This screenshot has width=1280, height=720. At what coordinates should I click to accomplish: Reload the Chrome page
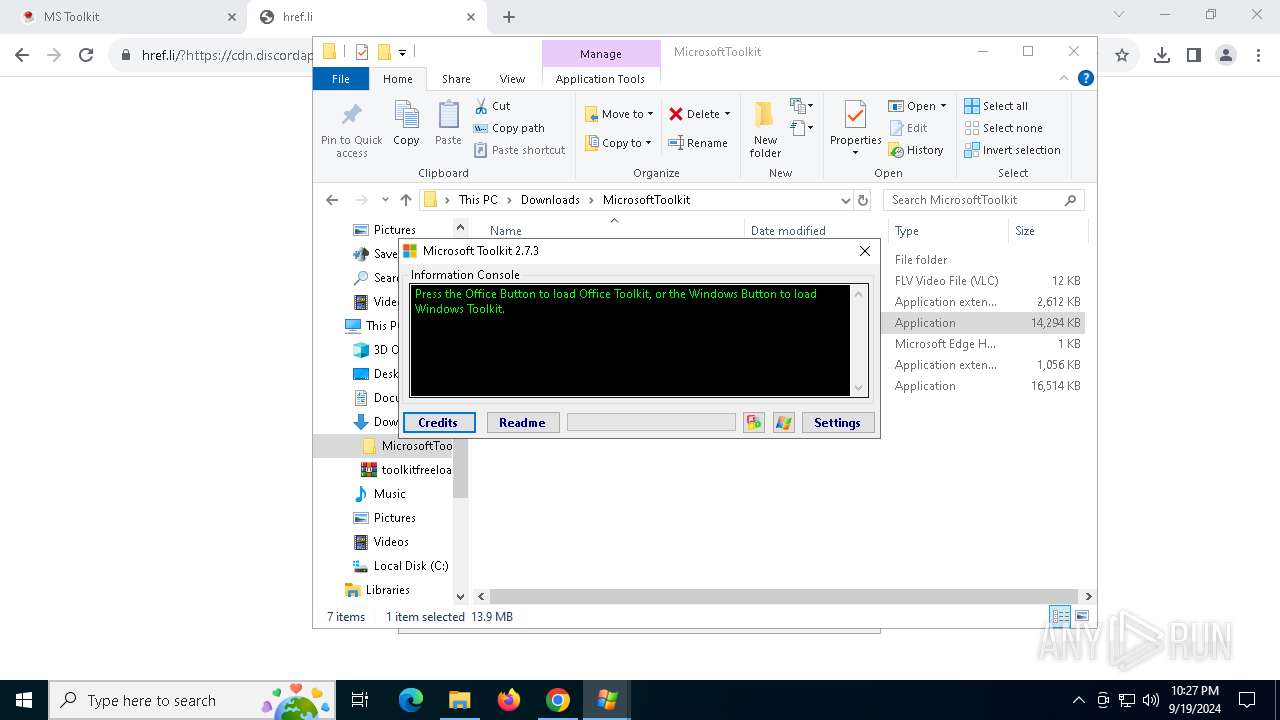pyautogui.click(x=86, y=56)
